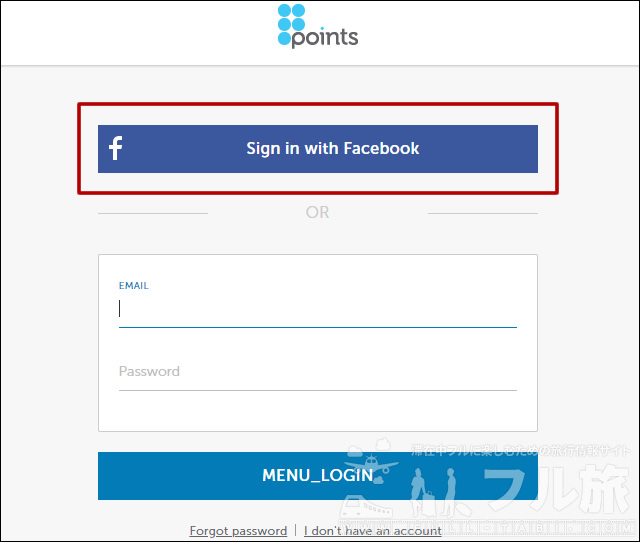This screenshot has height=542, width=640.
Task: Click the cloud icon above the watermark airplane
Action: point(383,444)
